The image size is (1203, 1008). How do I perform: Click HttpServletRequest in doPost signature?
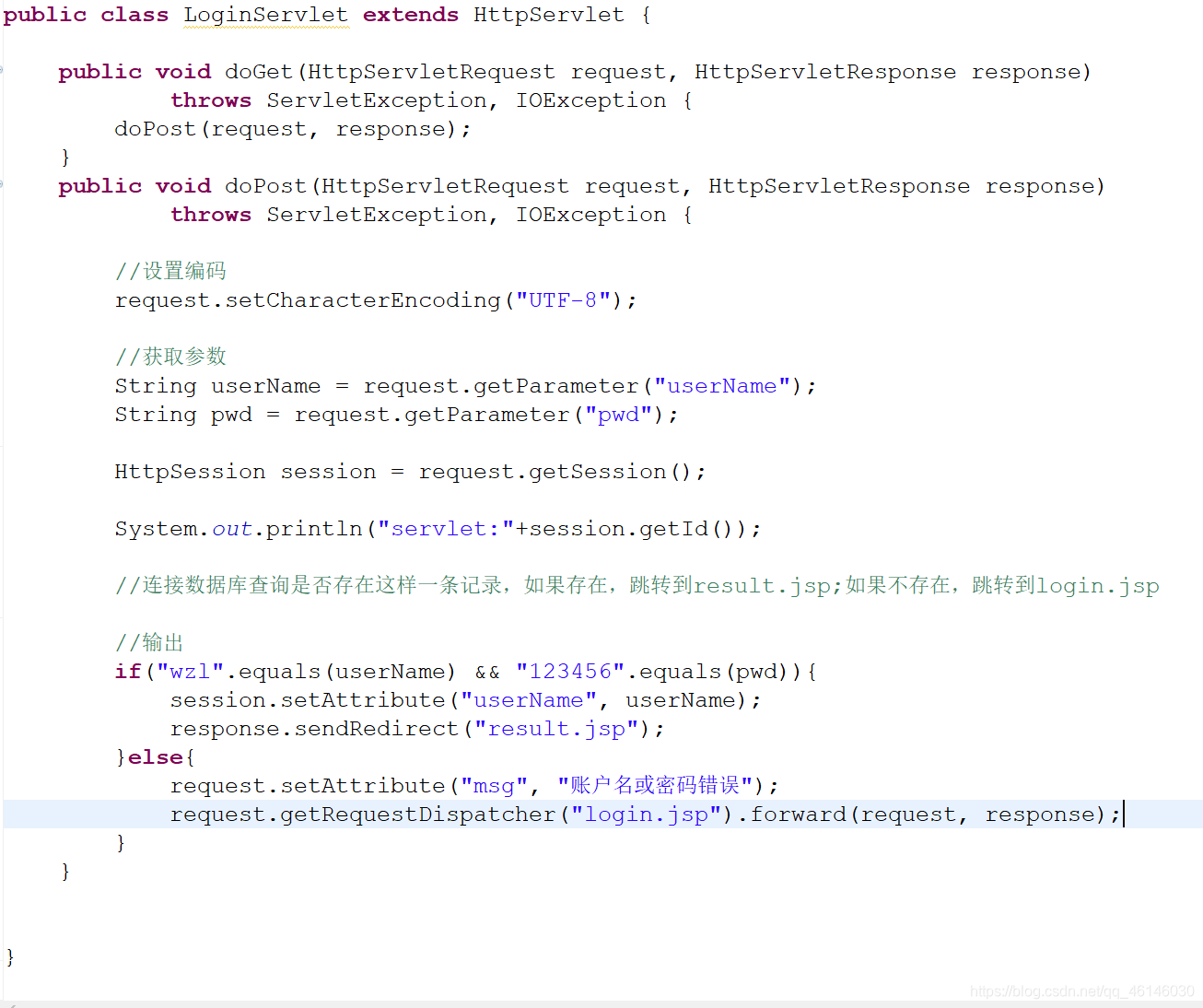tap(445, 186)
